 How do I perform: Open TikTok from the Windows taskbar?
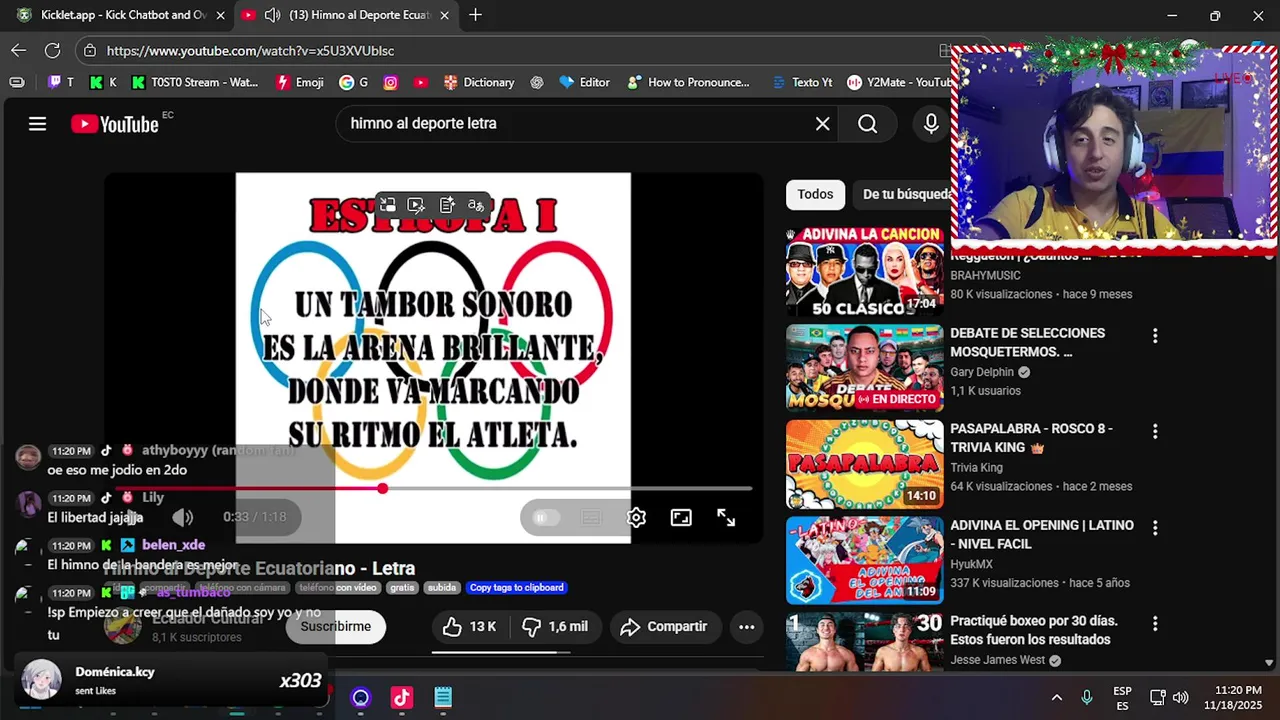[402, 698]
